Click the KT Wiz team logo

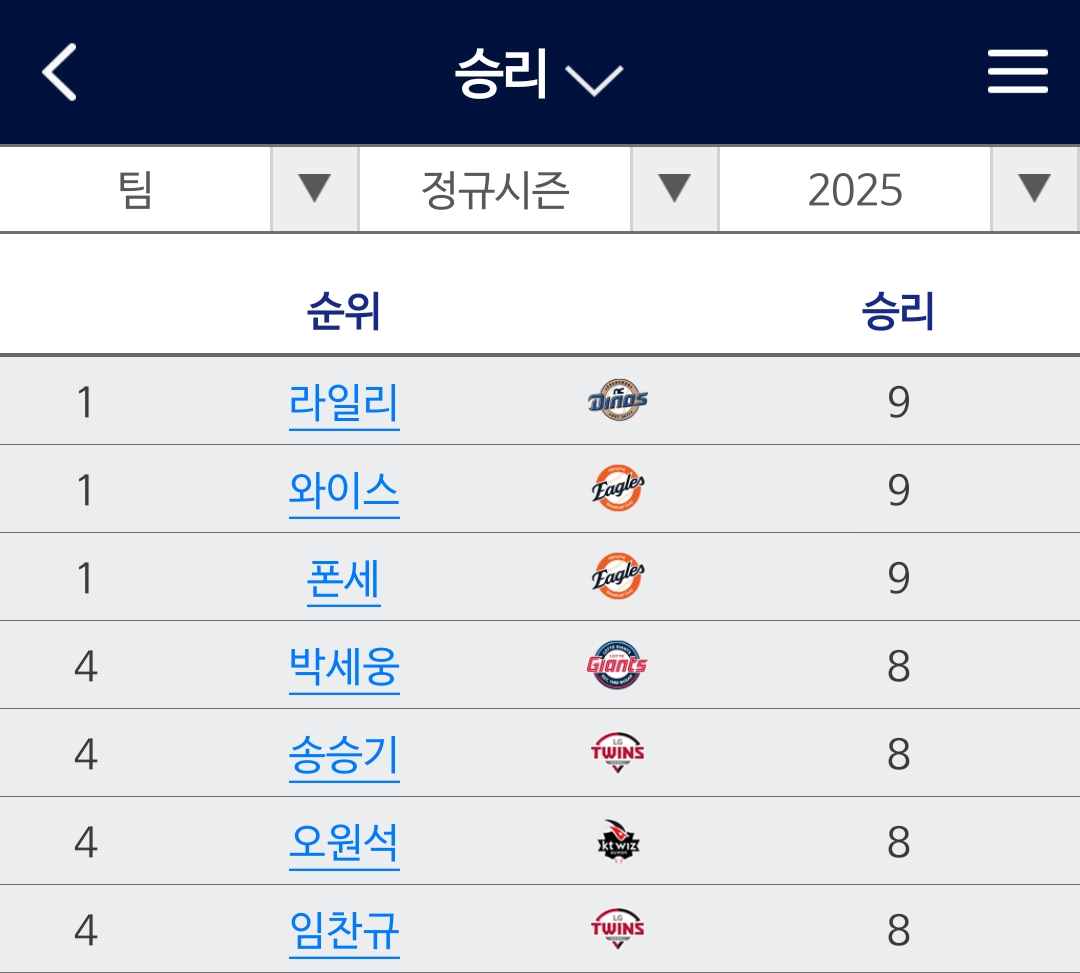coord(617,842)
